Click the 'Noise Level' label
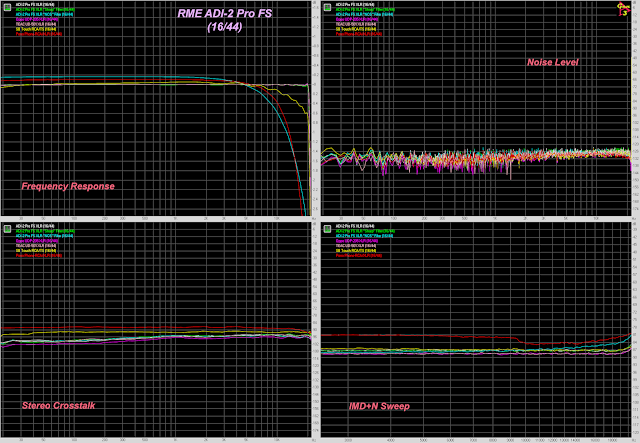The image size is (640, 443). click(552, 62)
